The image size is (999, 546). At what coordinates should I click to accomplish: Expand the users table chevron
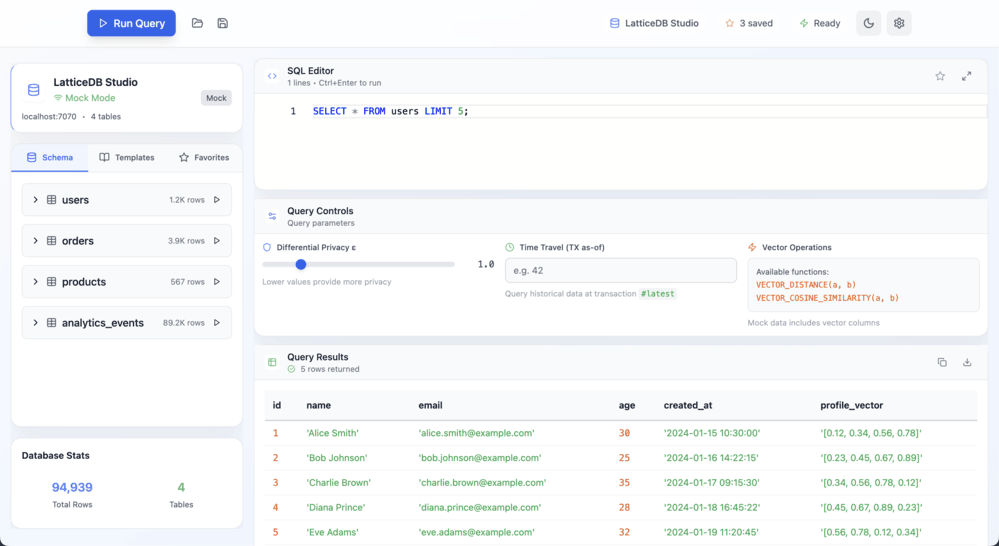(36, 200)
